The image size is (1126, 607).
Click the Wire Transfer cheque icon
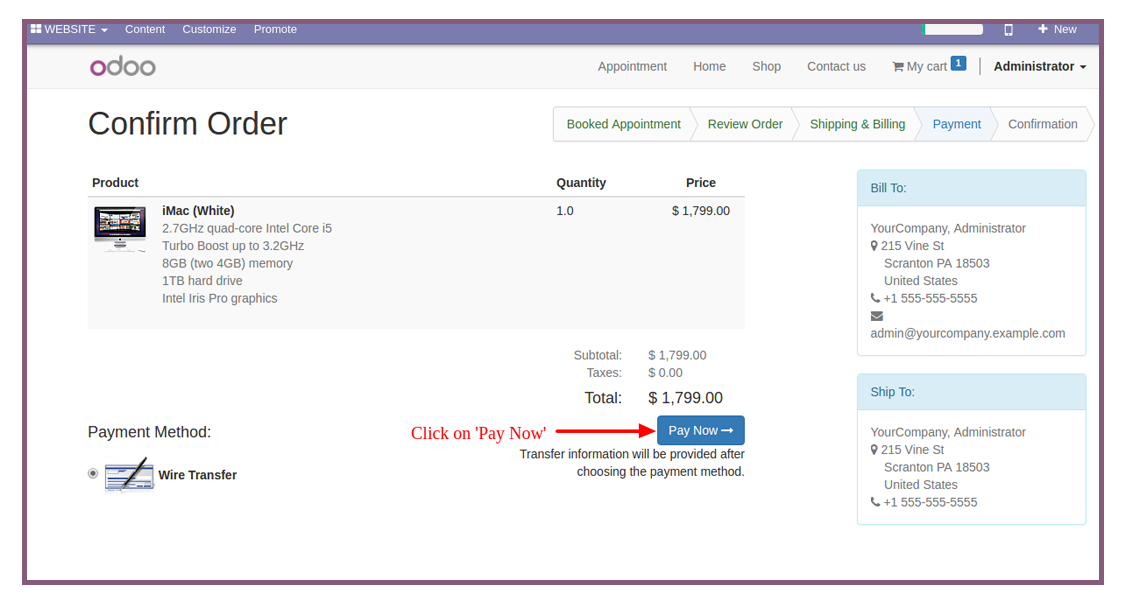tap(129, 475)
